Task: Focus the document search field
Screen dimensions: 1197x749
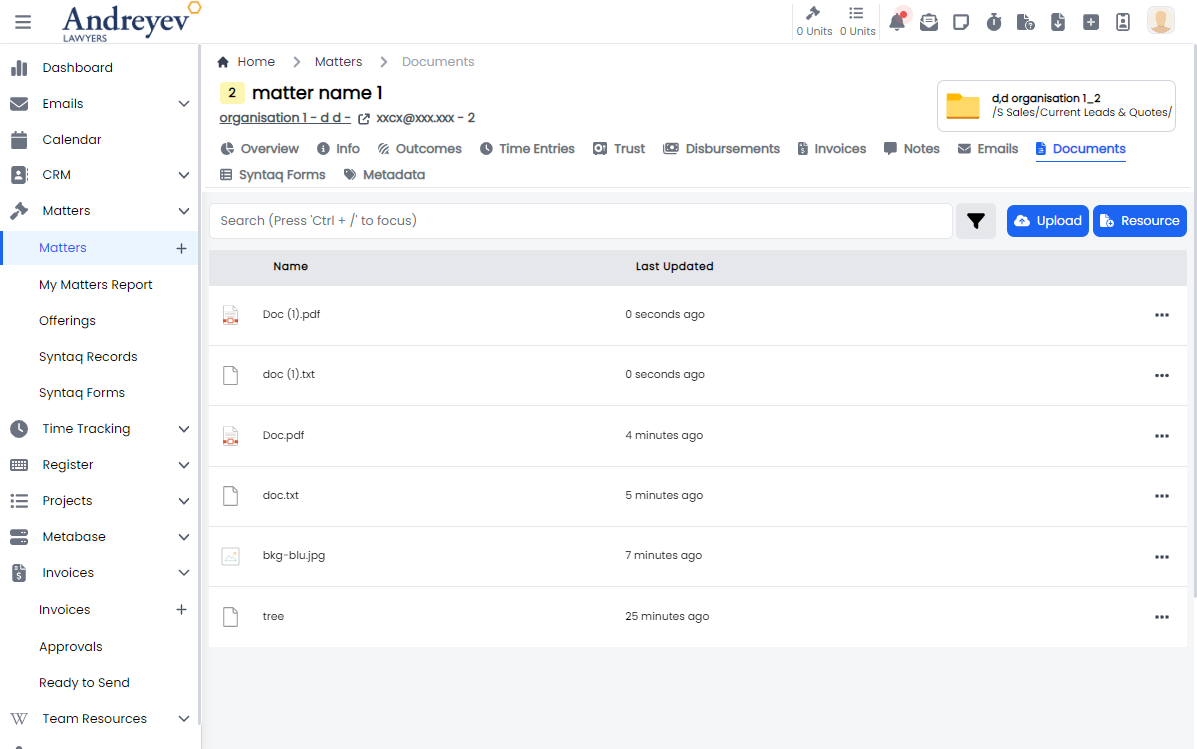Action: pos(580,221)
